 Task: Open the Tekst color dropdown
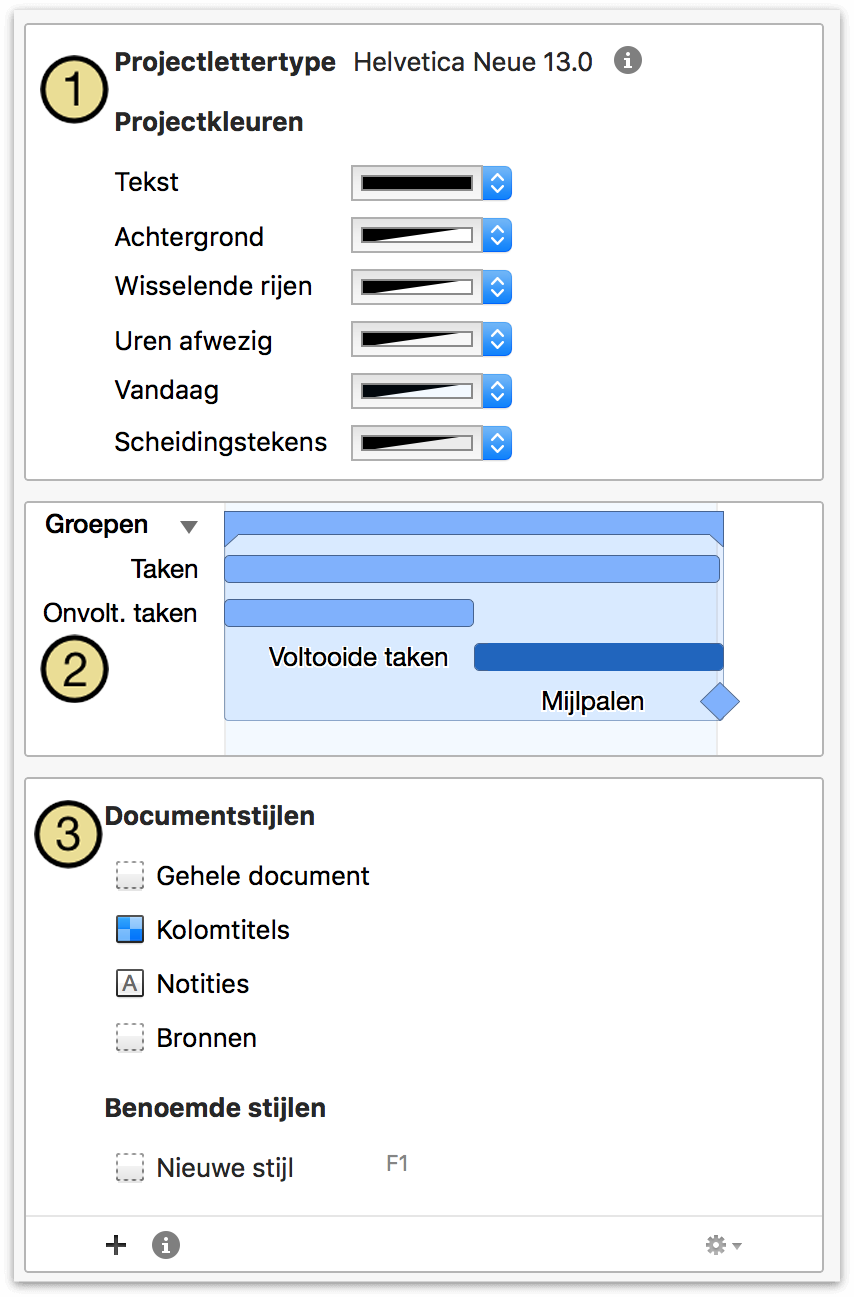pyautogui.click(x=497, y=183)
